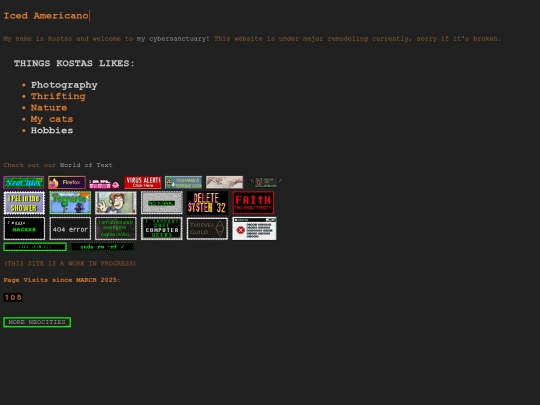Open the World of Text link
Viewport: 540px width, 405px height.
coord(86,165)
